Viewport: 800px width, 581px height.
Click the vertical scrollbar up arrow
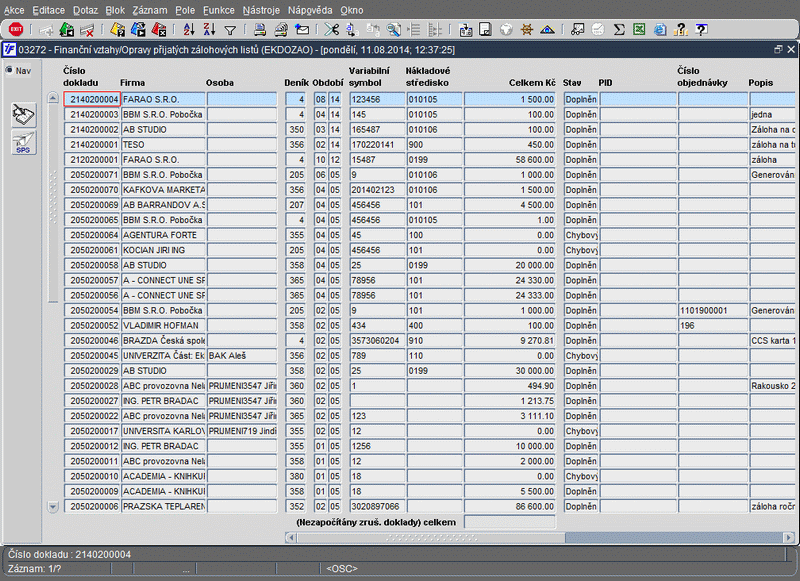(53, 97)
